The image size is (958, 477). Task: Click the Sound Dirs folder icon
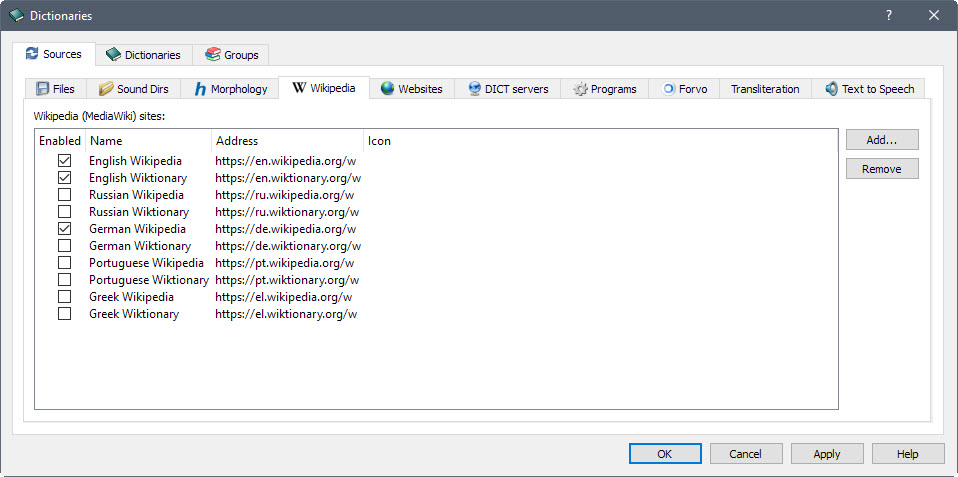pyautogui.click(x=106, y=89)
